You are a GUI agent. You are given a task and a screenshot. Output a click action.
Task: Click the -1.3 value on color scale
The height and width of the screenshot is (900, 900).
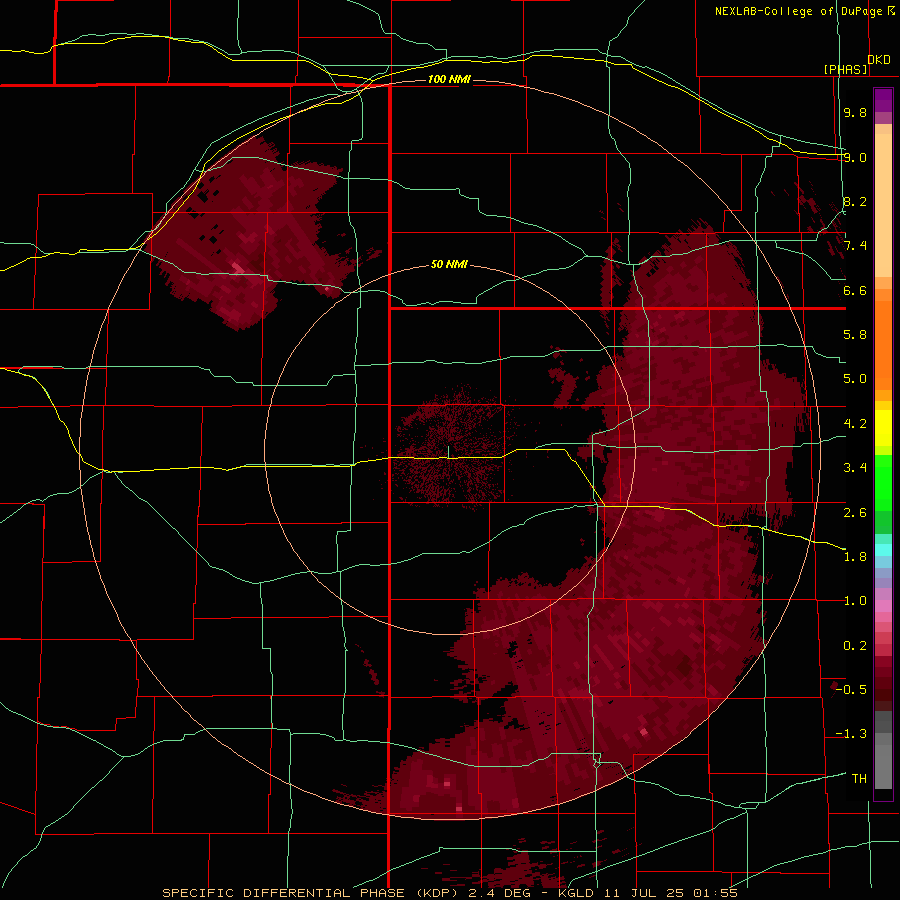[x=851, y=734]
